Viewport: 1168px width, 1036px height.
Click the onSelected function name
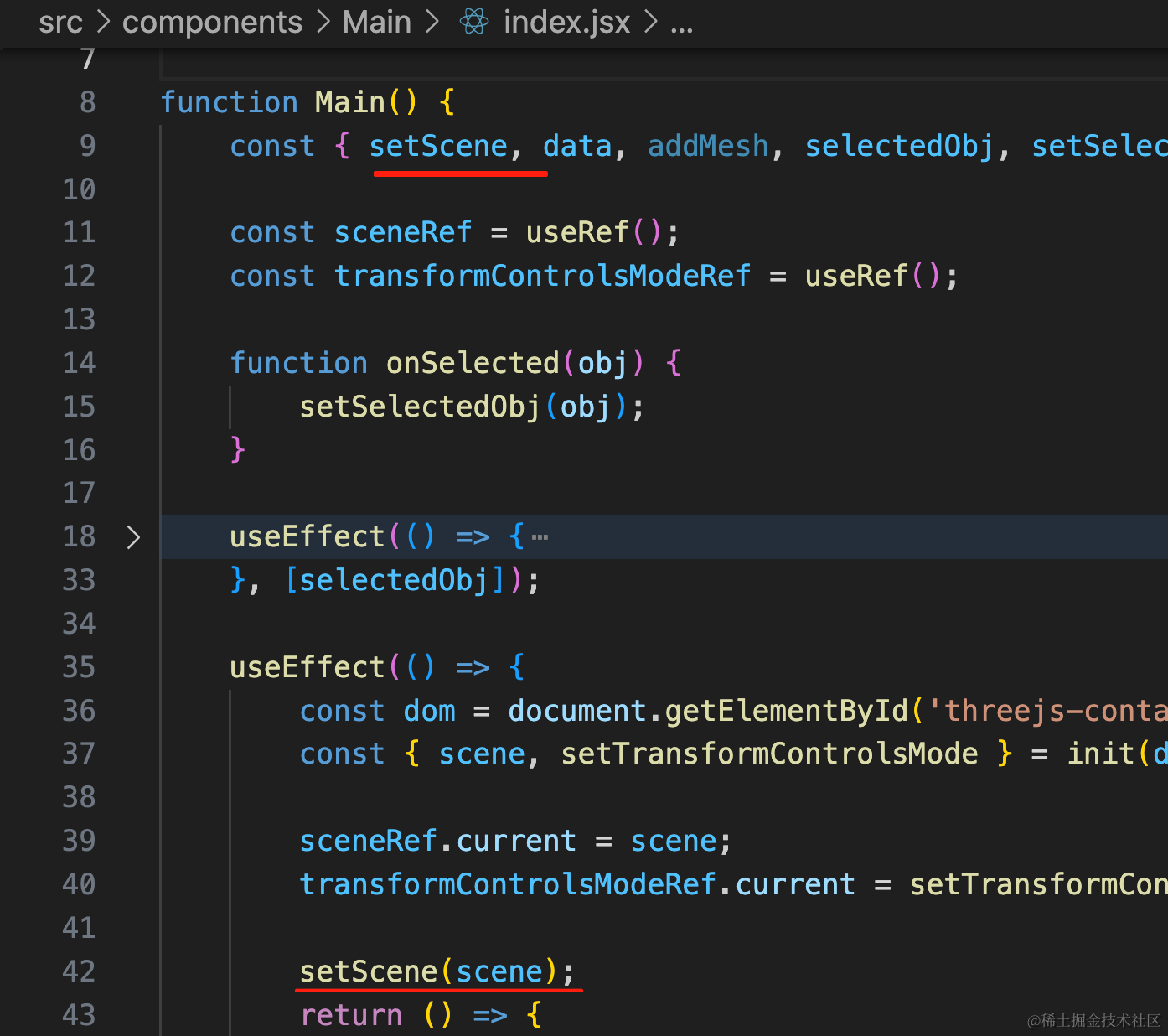(x=473, y=363)
